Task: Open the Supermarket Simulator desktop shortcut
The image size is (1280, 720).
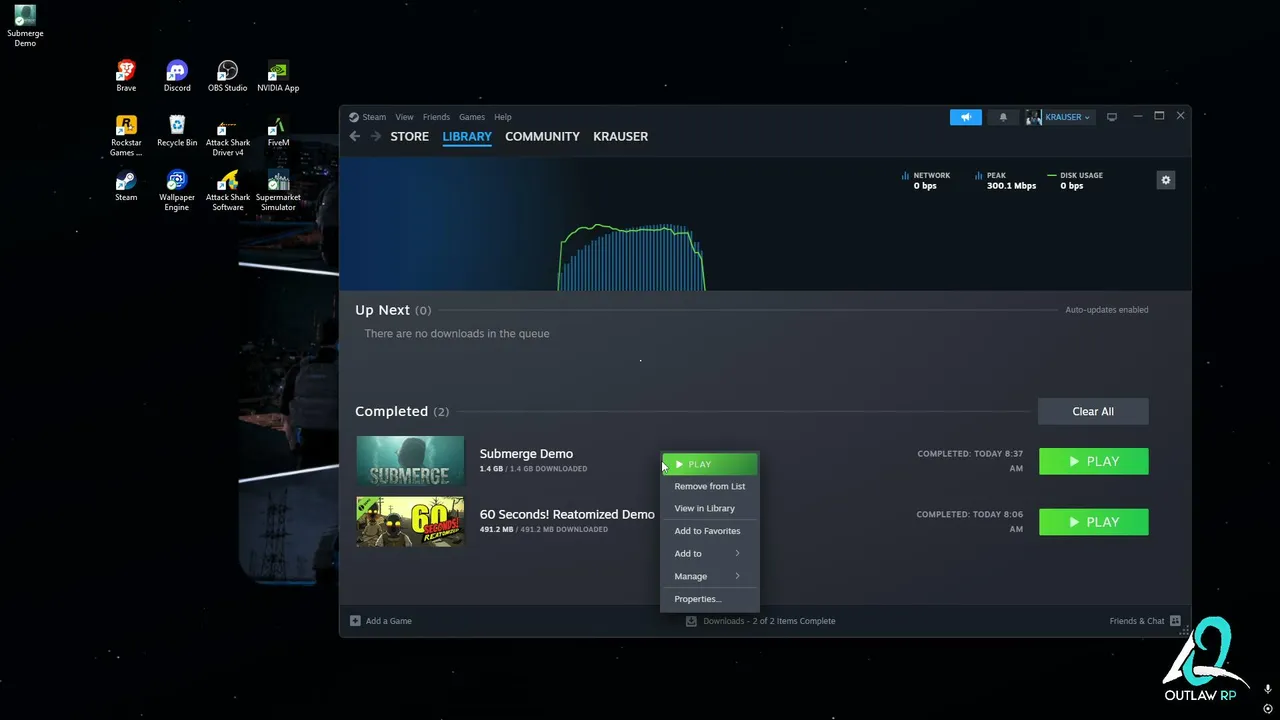Action: 278,191
